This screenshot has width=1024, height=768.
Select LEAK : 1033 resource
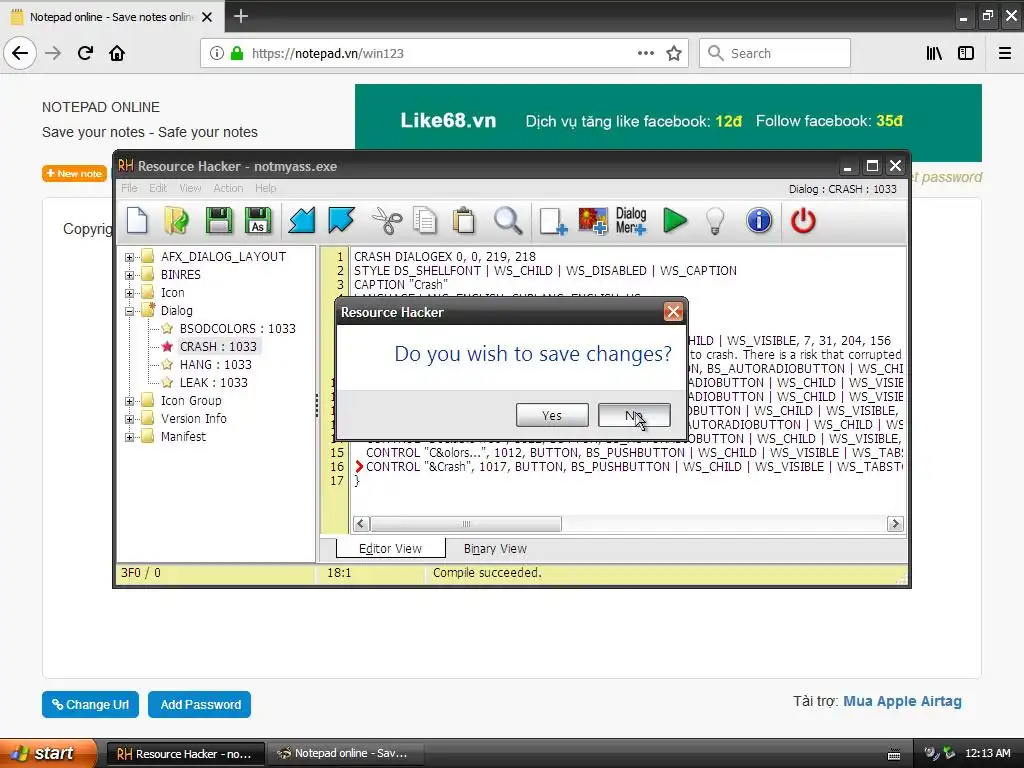pyautogui.click(x=214, y=383)
